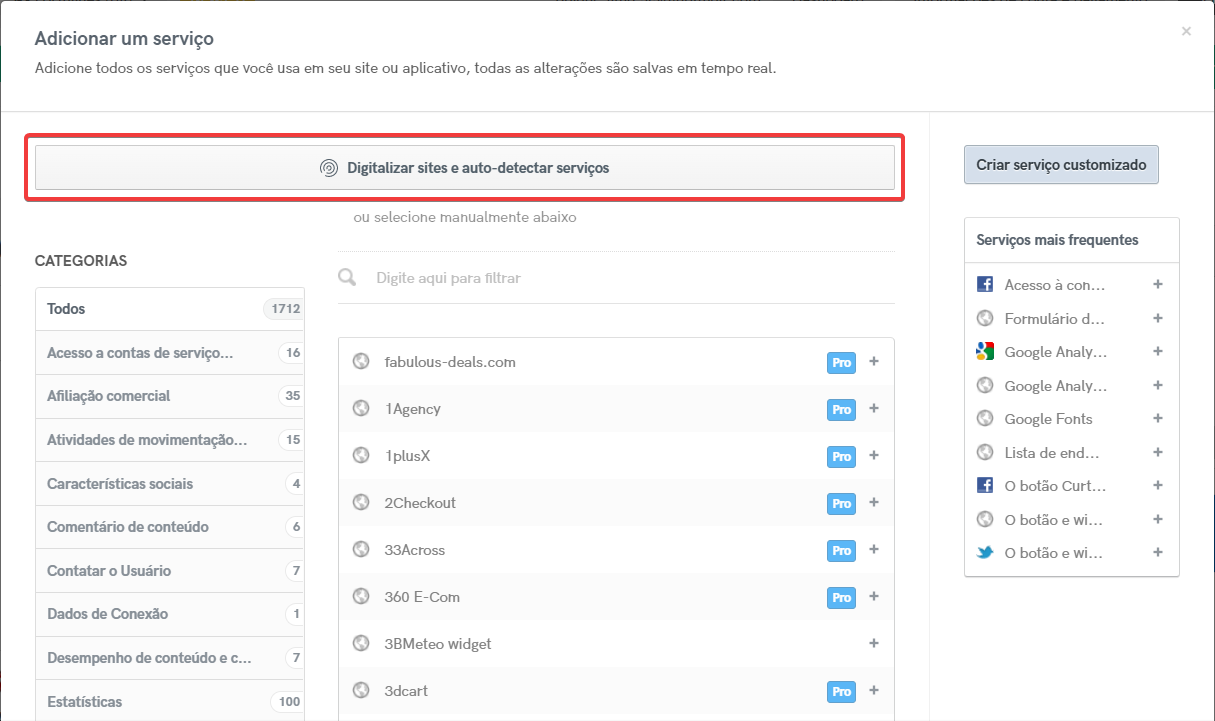Click the Twitter bird icon in frequent services
1215x721 pixels.
point(985,552)
